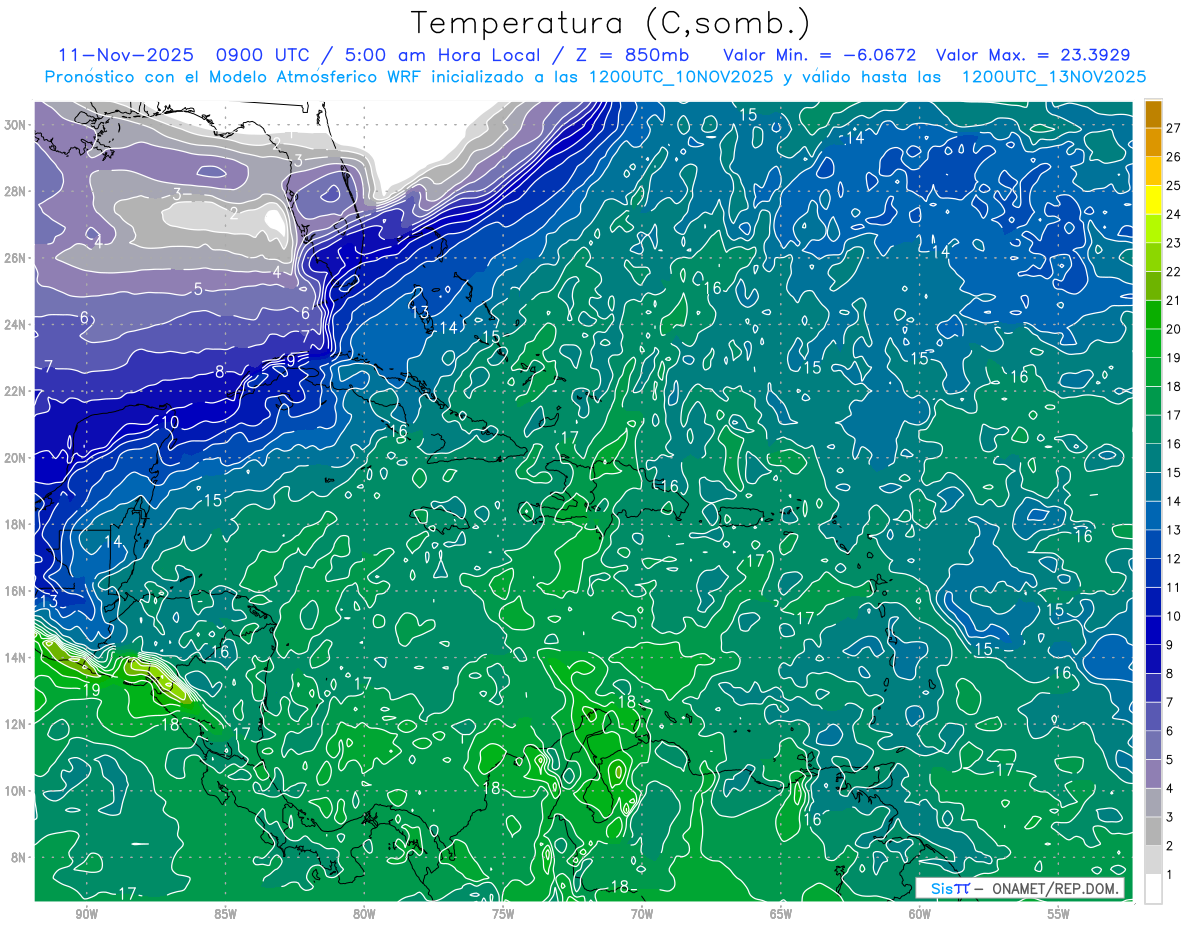Click the map contour label "2" in the Gulf
Viewport: 1200px width, 927px height.
(x=233, y=213)
